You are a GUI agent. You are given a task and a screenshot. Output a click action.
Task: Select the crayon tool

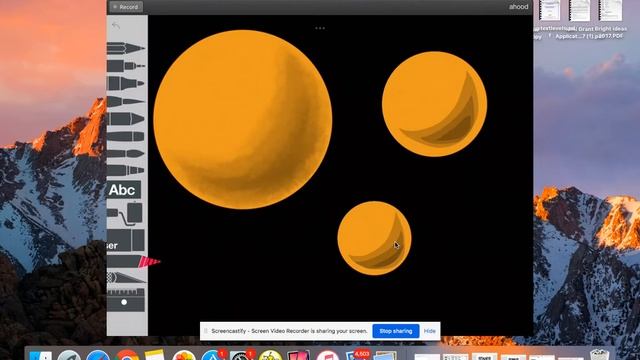click(x=126, y=136)
